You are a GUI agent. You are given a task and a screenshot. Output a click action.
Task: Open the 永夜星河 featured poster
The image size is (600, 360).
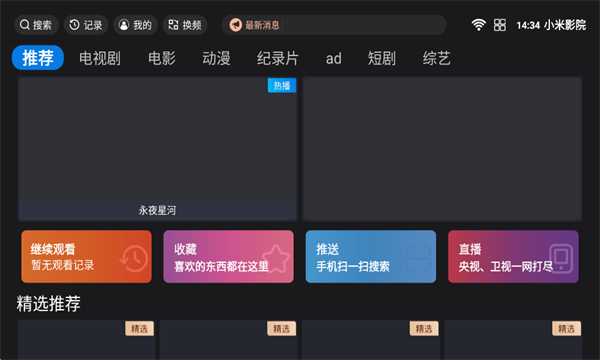pyautogui.click(x=158, y=149)
